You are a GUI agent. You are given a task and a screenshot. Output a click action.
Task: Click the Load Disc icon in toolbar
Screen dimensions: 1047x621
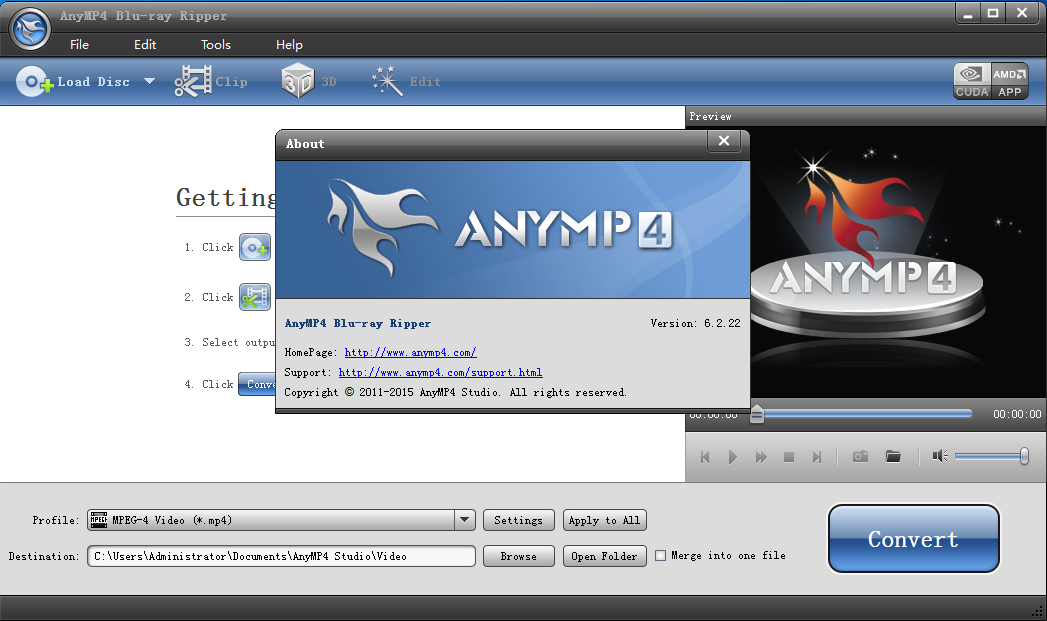(34, 82)
